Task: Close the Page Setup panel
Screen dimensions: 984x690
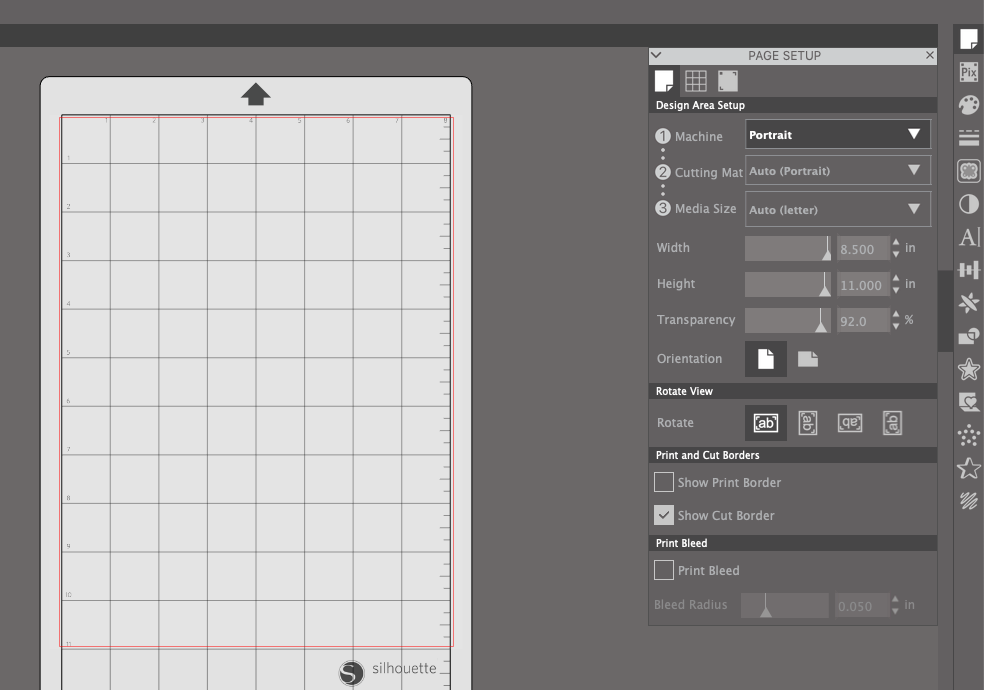Action: (x=930, y=55)
